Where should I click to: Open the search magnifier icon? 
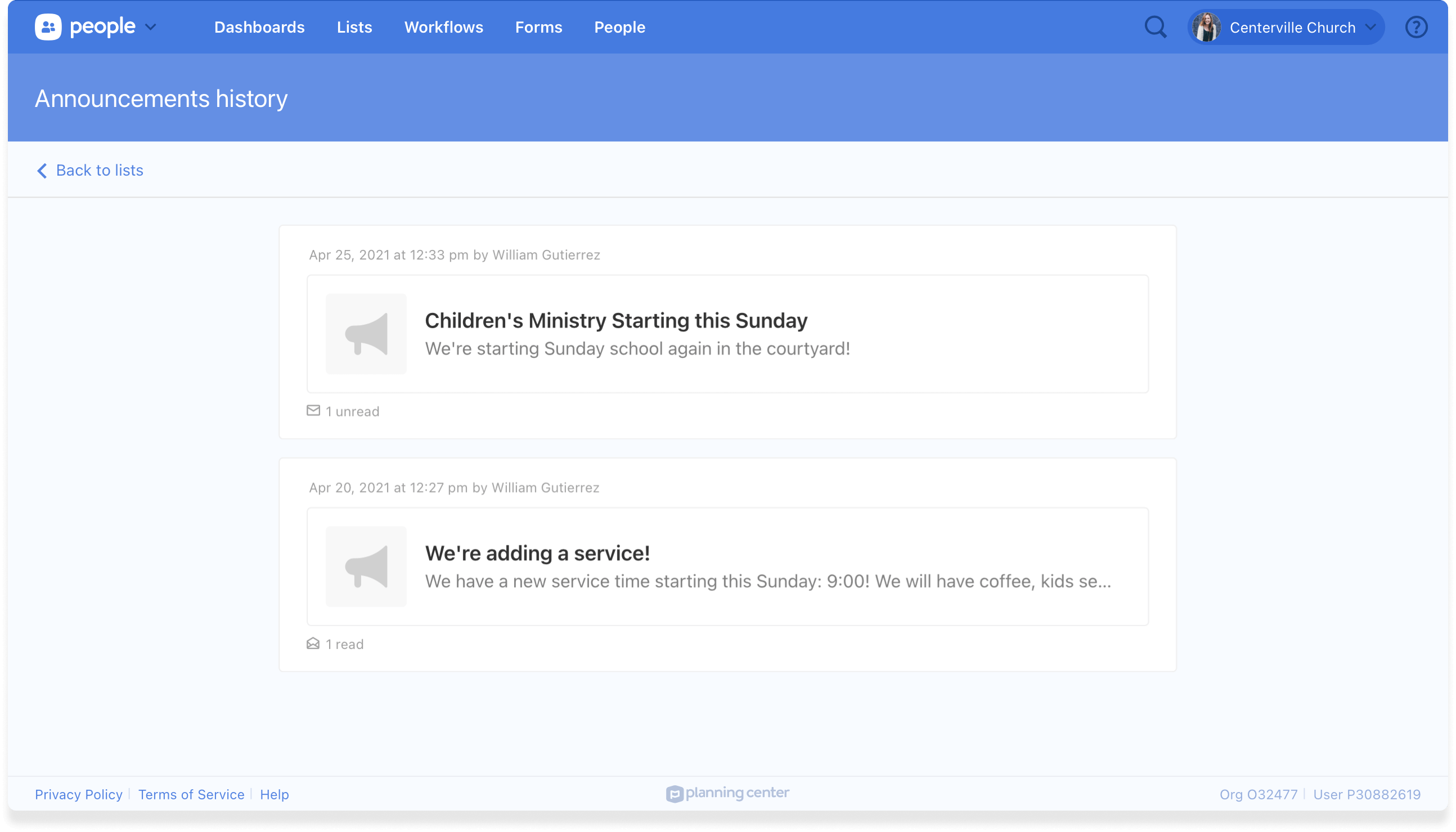pyautogui.click(x=1155, y=27)
